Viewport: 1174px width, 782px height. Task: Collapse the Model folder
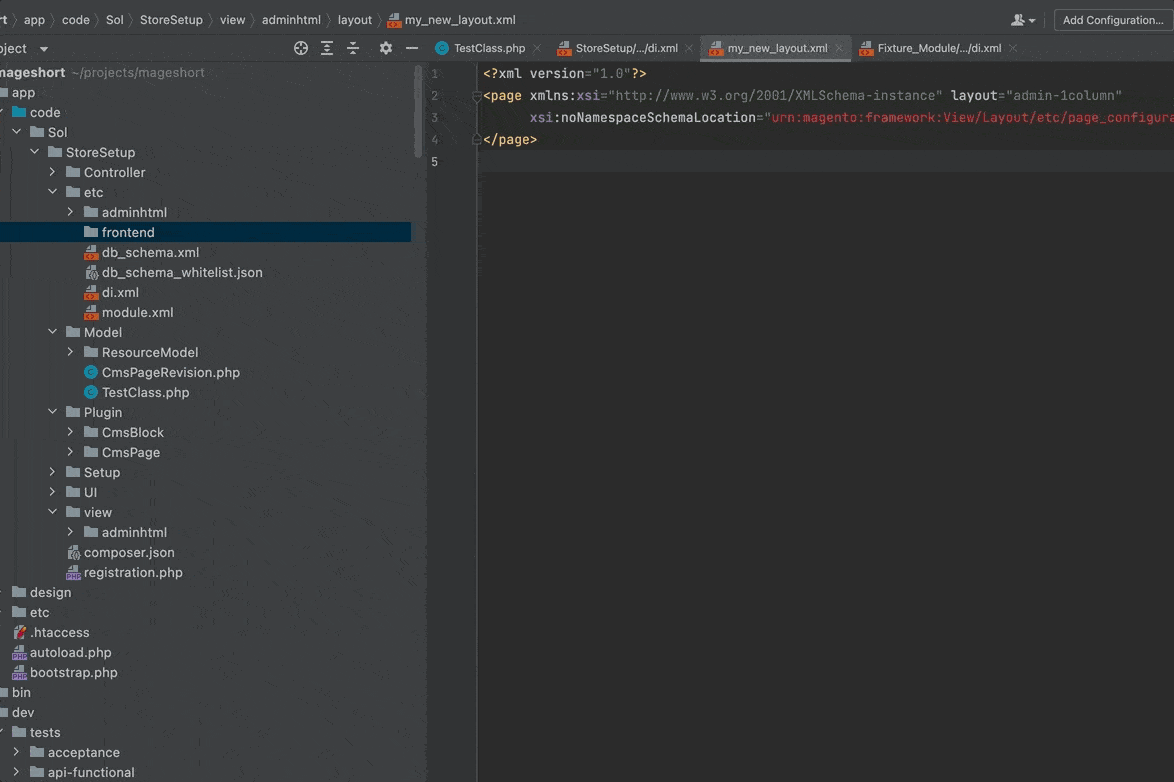[52, 332]
